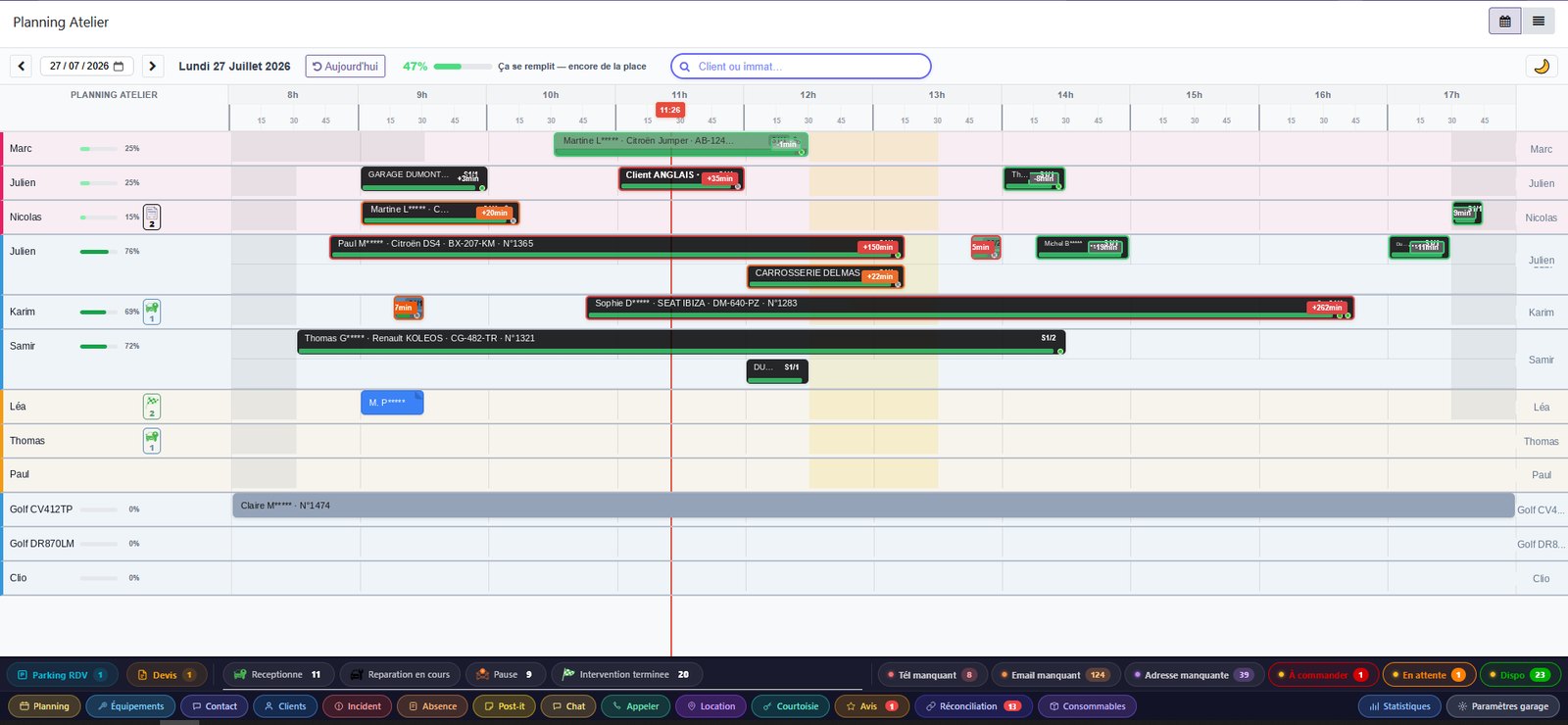This screenshot has width=1568, height=725.
Task: Click the 11:26 current time marker
Action: pos(670,110)
